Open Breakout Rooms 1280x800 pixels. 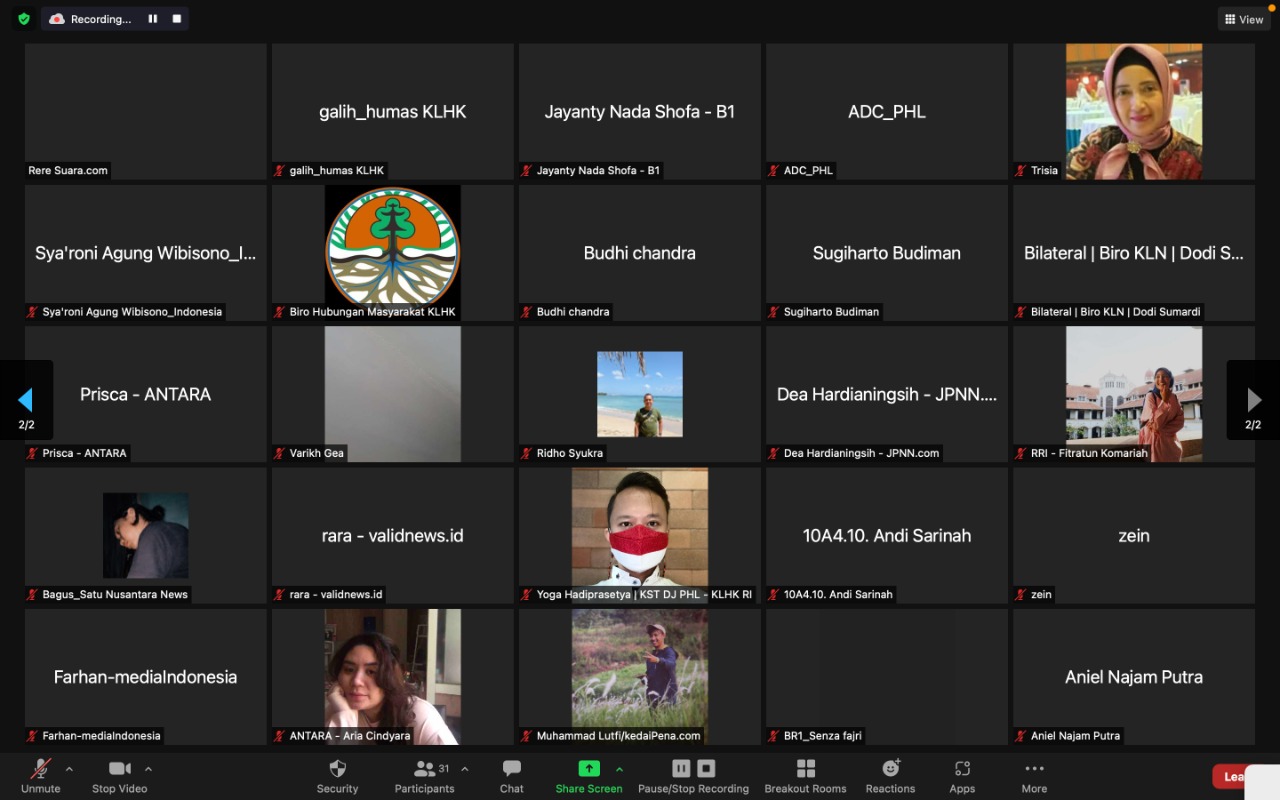805,776
